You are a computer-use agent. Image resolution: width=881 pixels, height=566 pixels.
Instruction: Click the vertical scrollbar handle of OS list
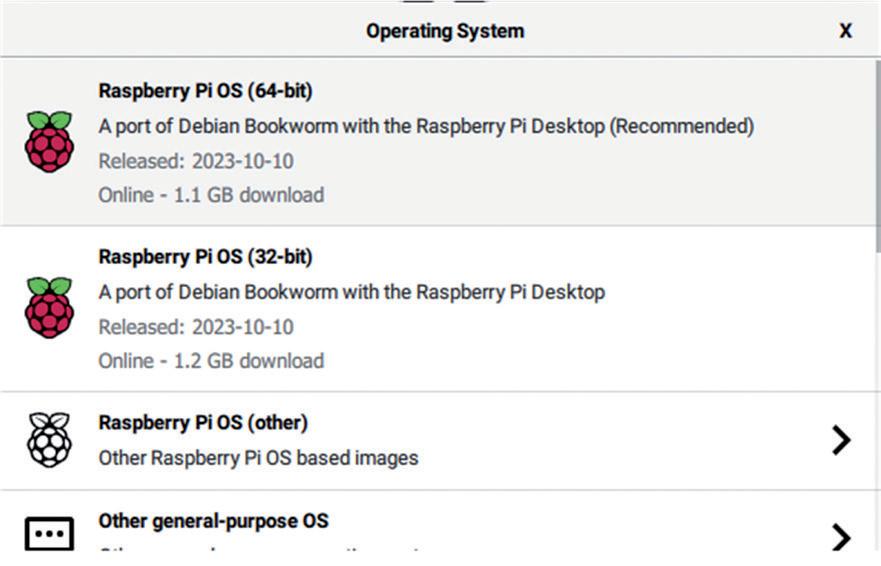[878, 156]
